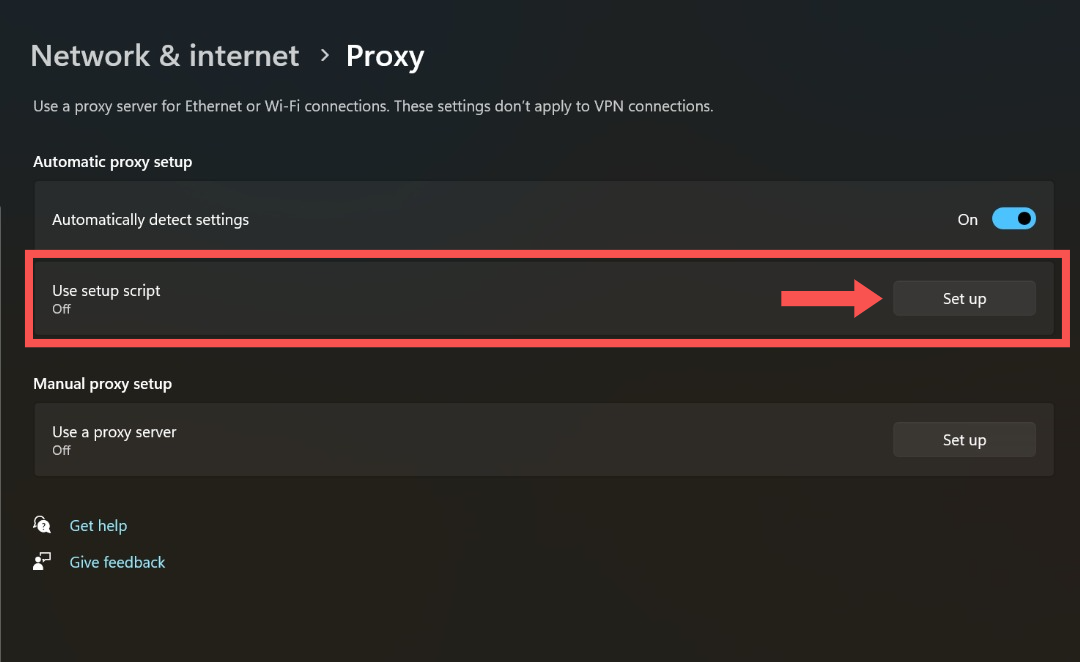The width and height of the screenshot is (1080, 662).
Task: Click the Get help headset icon
Action: 42,524
